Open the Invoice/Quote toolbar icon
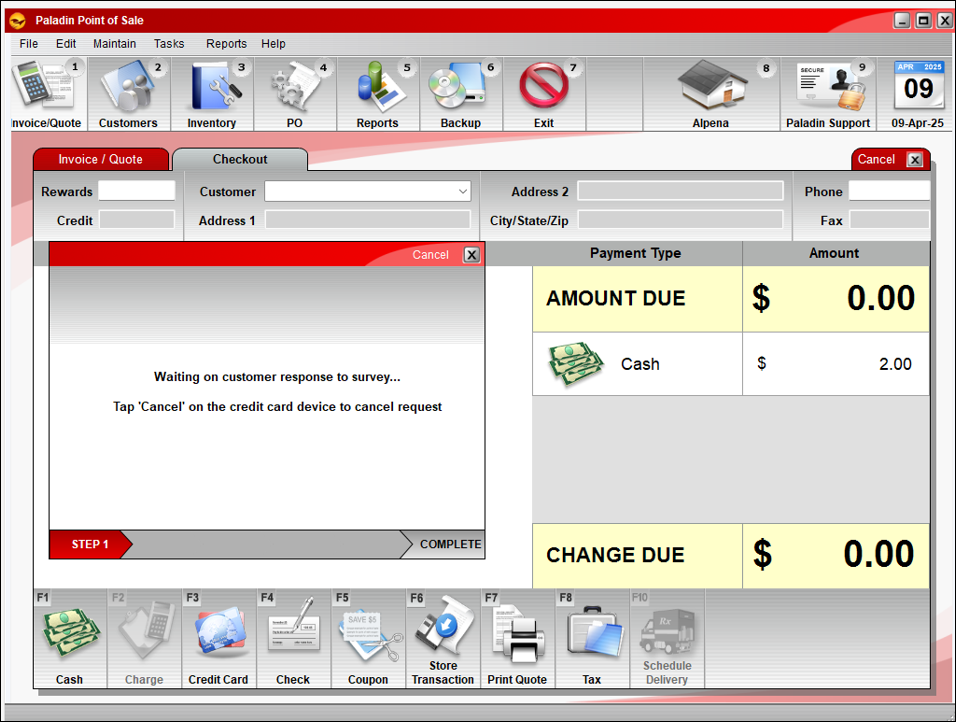Image resolution: width=956 pixels, height=722 pixels. [49, 94]
